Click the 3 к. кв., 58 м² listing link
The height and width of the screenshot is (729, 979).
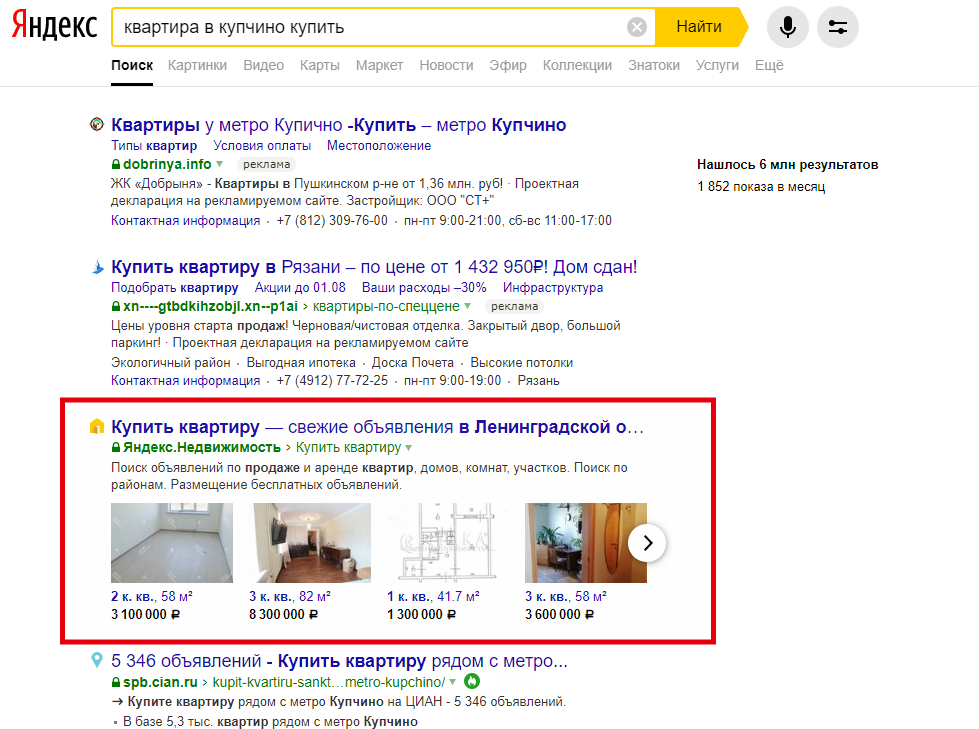(566, 596)
